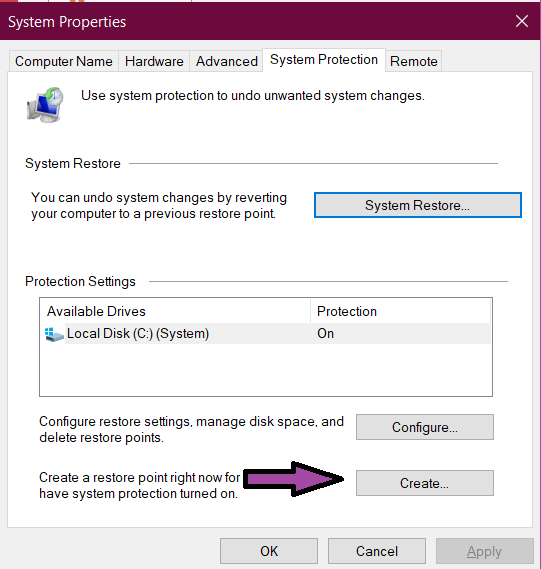This screenshot has height=569, width=541.
Task: Click the Available Drives column header
Action: [175, 311]
